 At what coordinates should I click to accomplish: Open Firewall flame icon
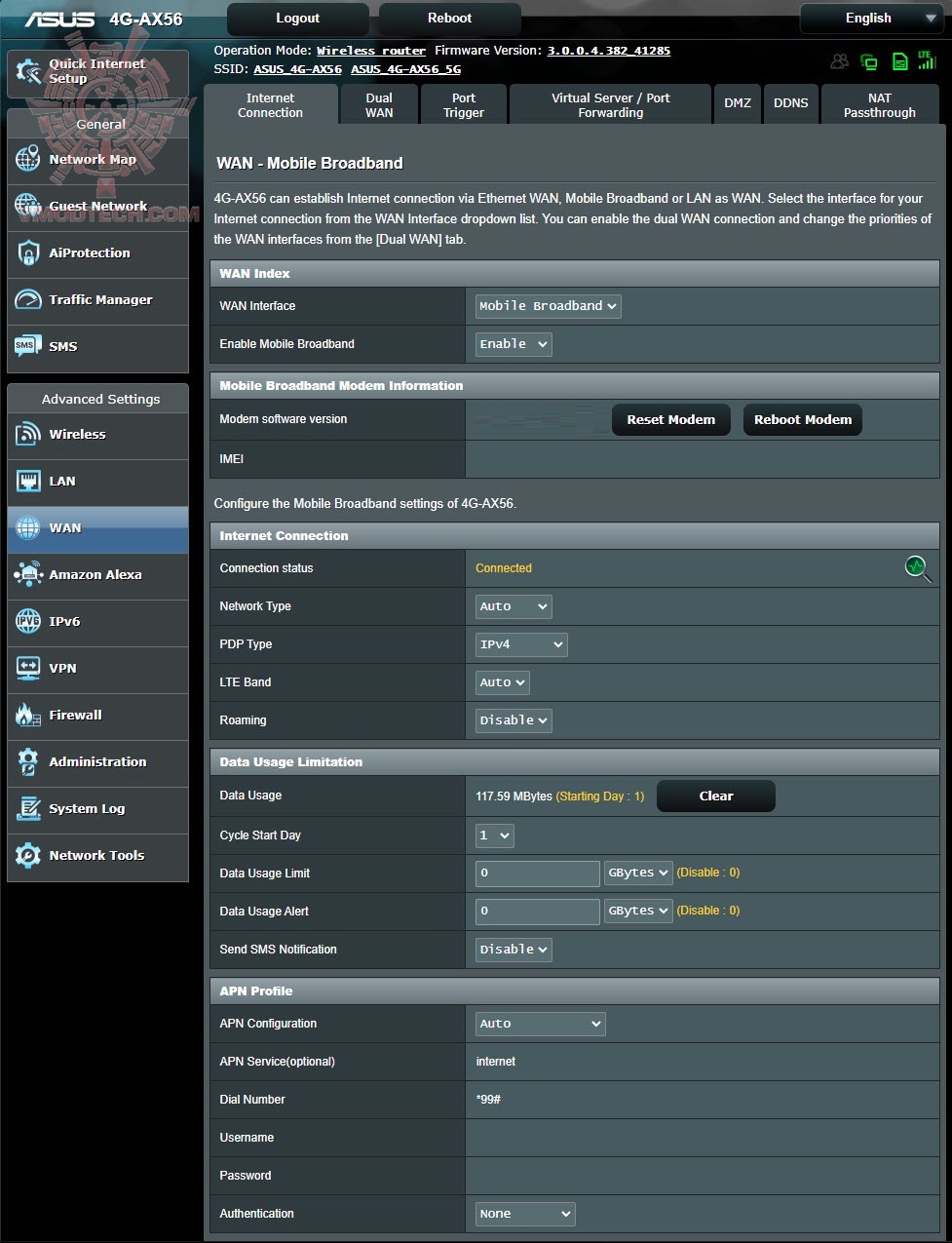[28, 716]
